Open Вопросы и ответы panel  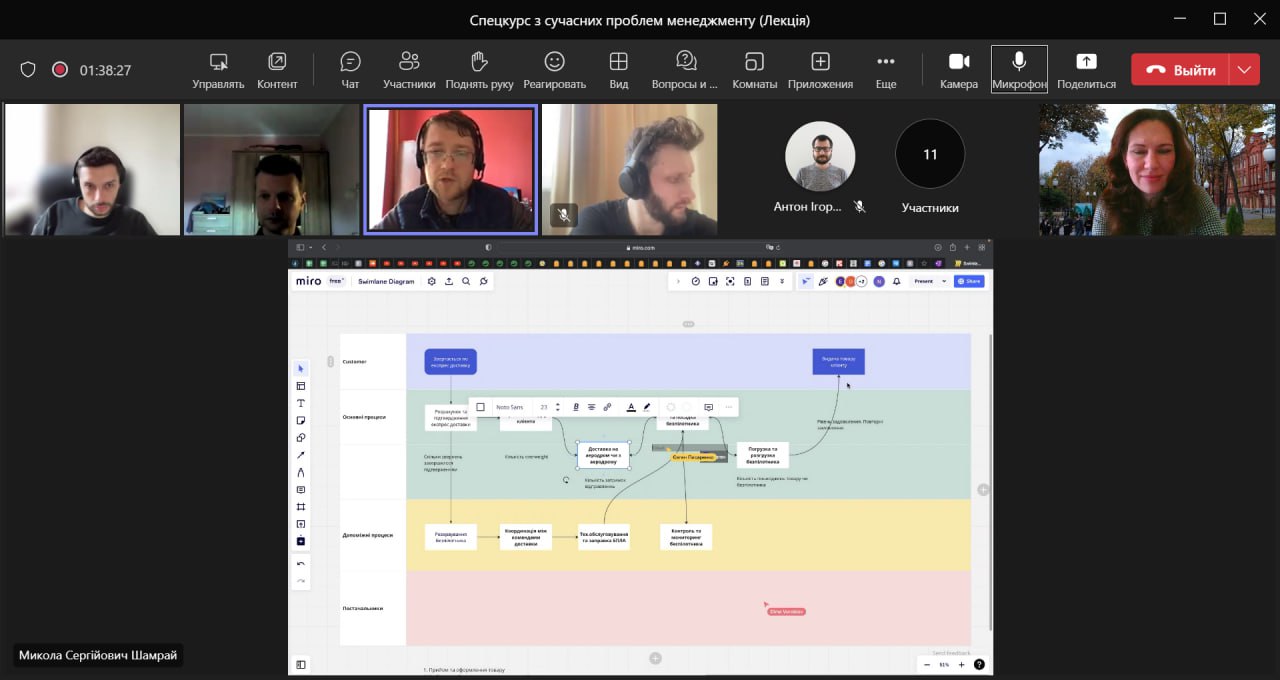click(x=685, y=69)
